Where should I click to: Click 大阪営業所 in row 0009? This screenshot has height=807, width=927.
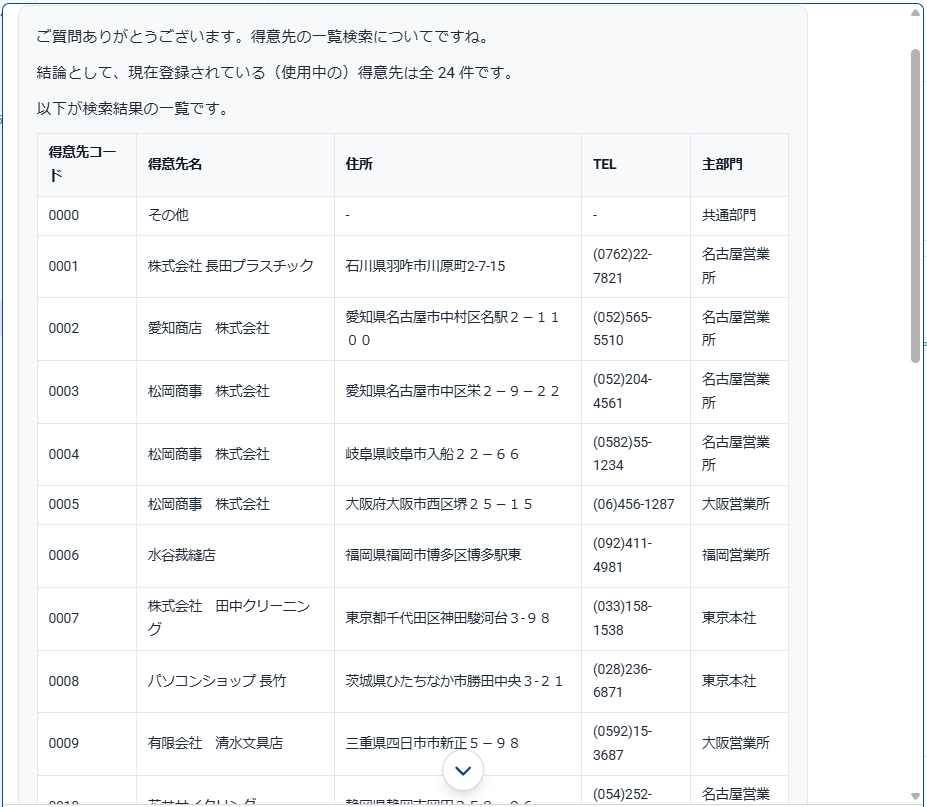point(739,744)
